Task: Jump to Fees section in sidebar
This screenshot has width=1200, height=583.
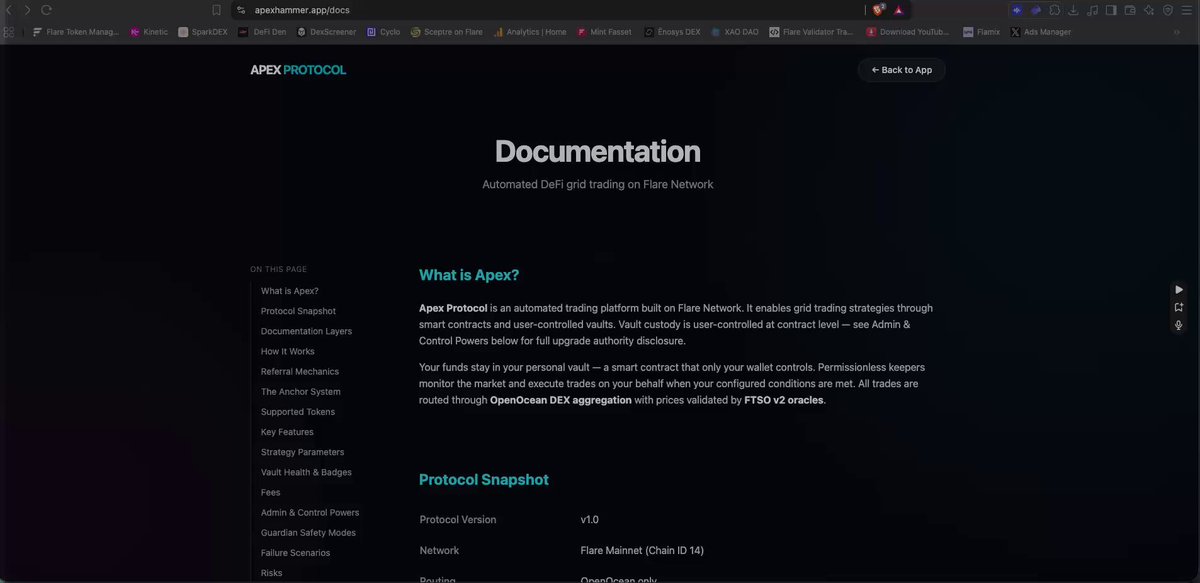Action: (271, 492)
